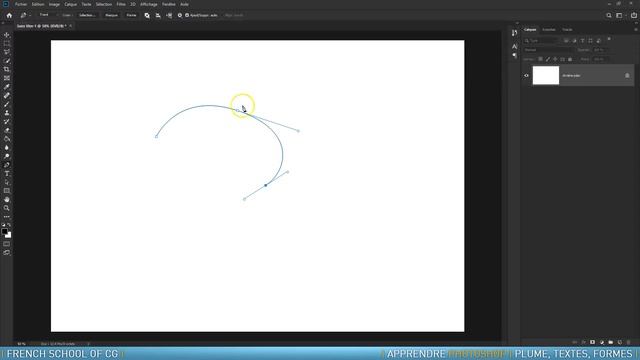Open the path arrangement icon
Viewport: 640px width, 360px height.
pyautogui.click(x=169, y=15)
